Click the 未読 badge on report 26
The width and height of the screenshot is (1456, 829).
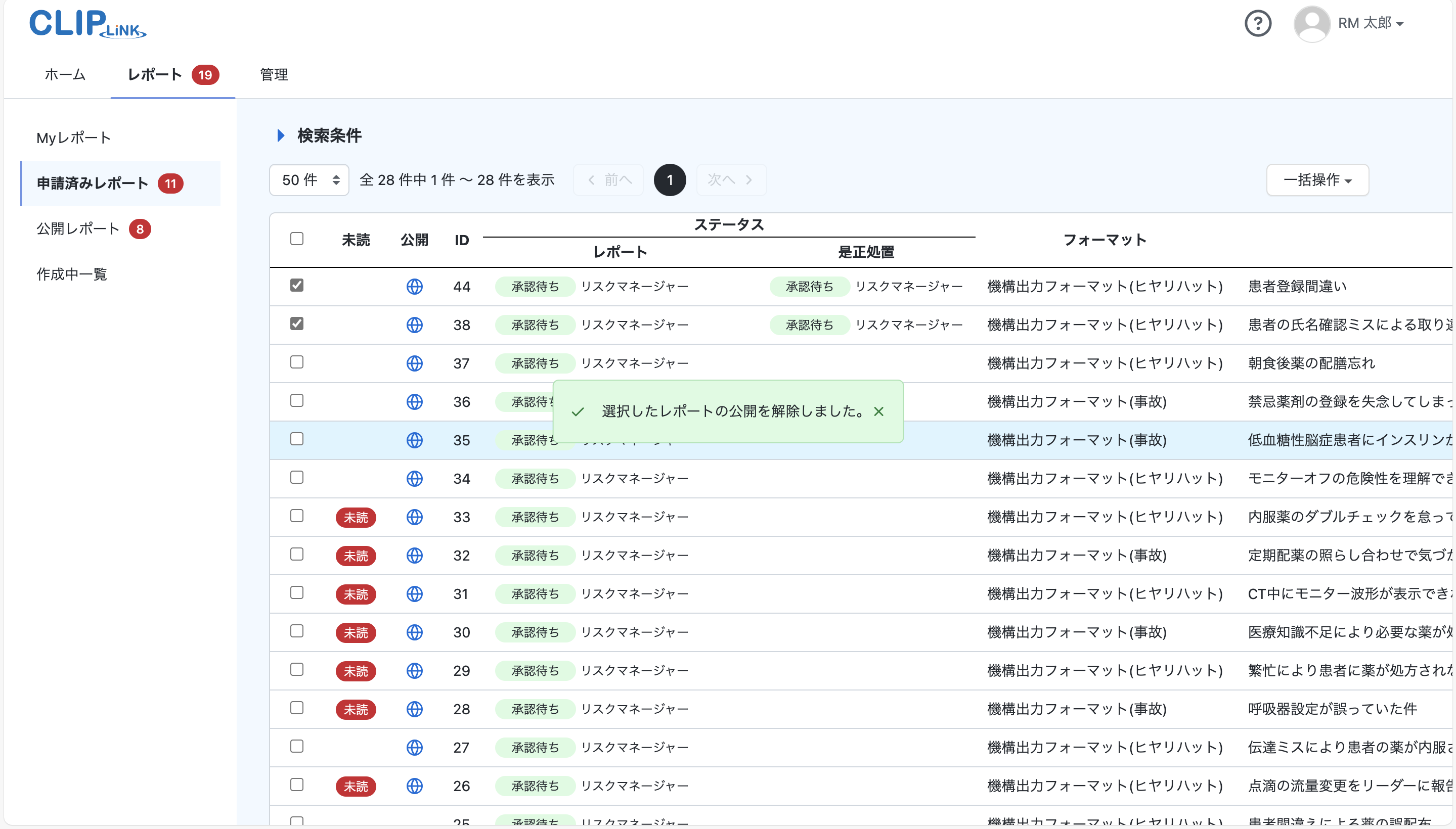coord(356,786)
